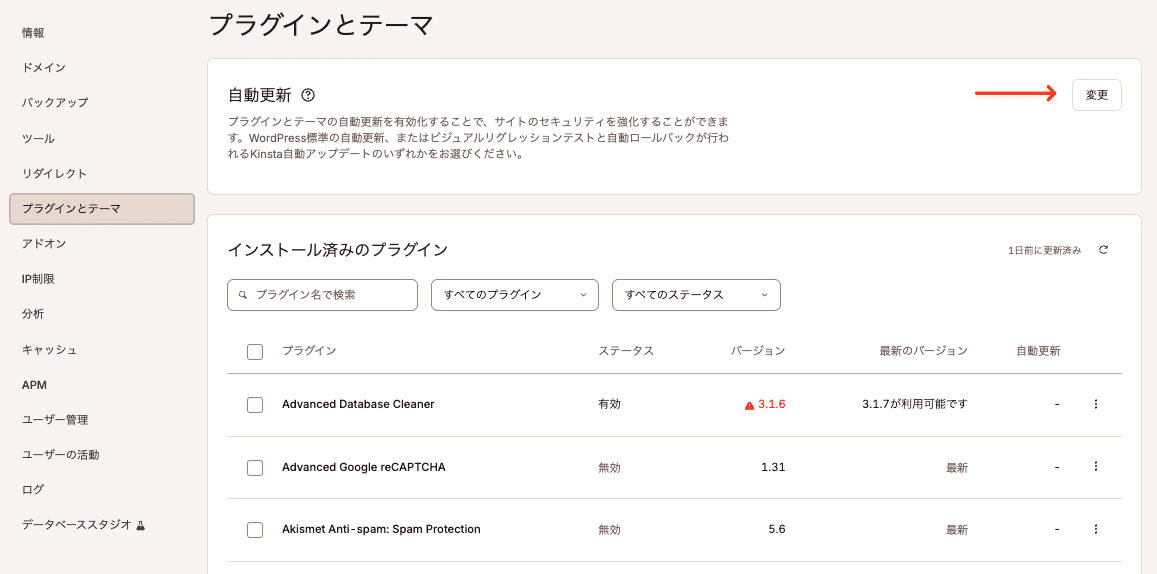This screenshot has height=574, width=1157.
Task: Click the 3.1.7が利用可能です update notice
Action: (915, 404)
